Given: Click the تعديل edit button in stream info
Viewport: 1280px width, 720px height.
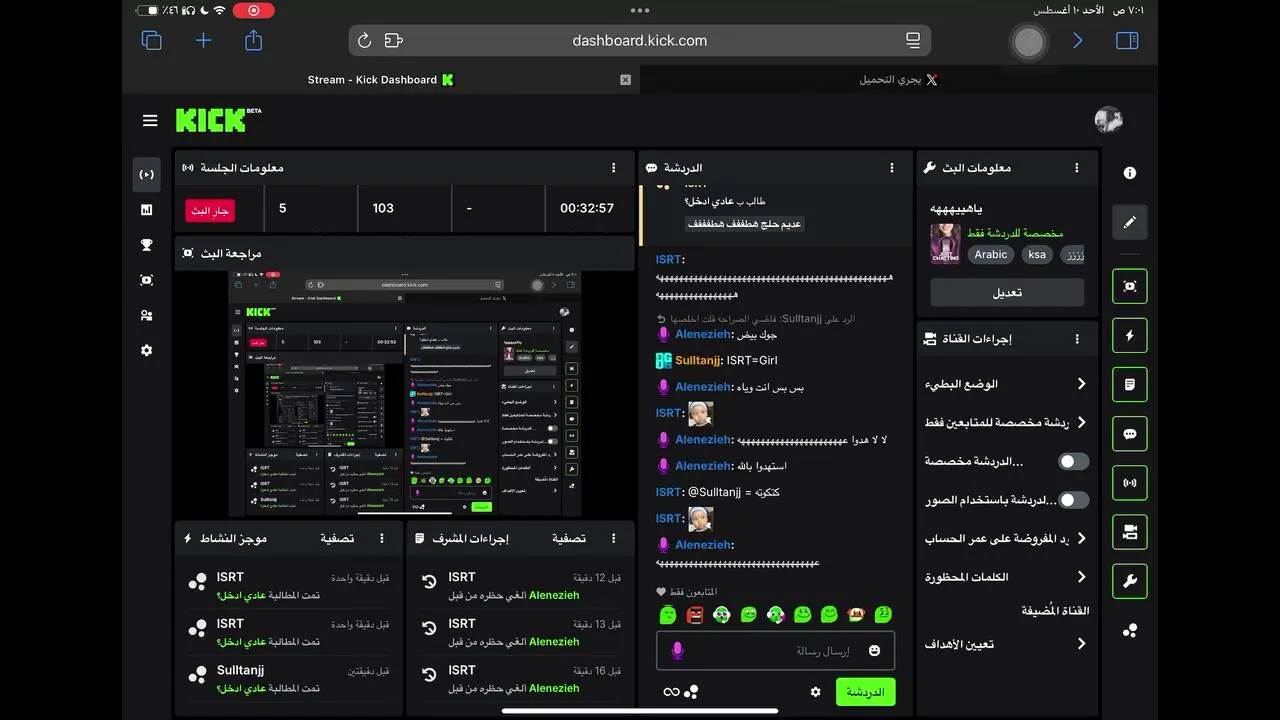Looking at the screenshot, I should [x=1007, y=292].
